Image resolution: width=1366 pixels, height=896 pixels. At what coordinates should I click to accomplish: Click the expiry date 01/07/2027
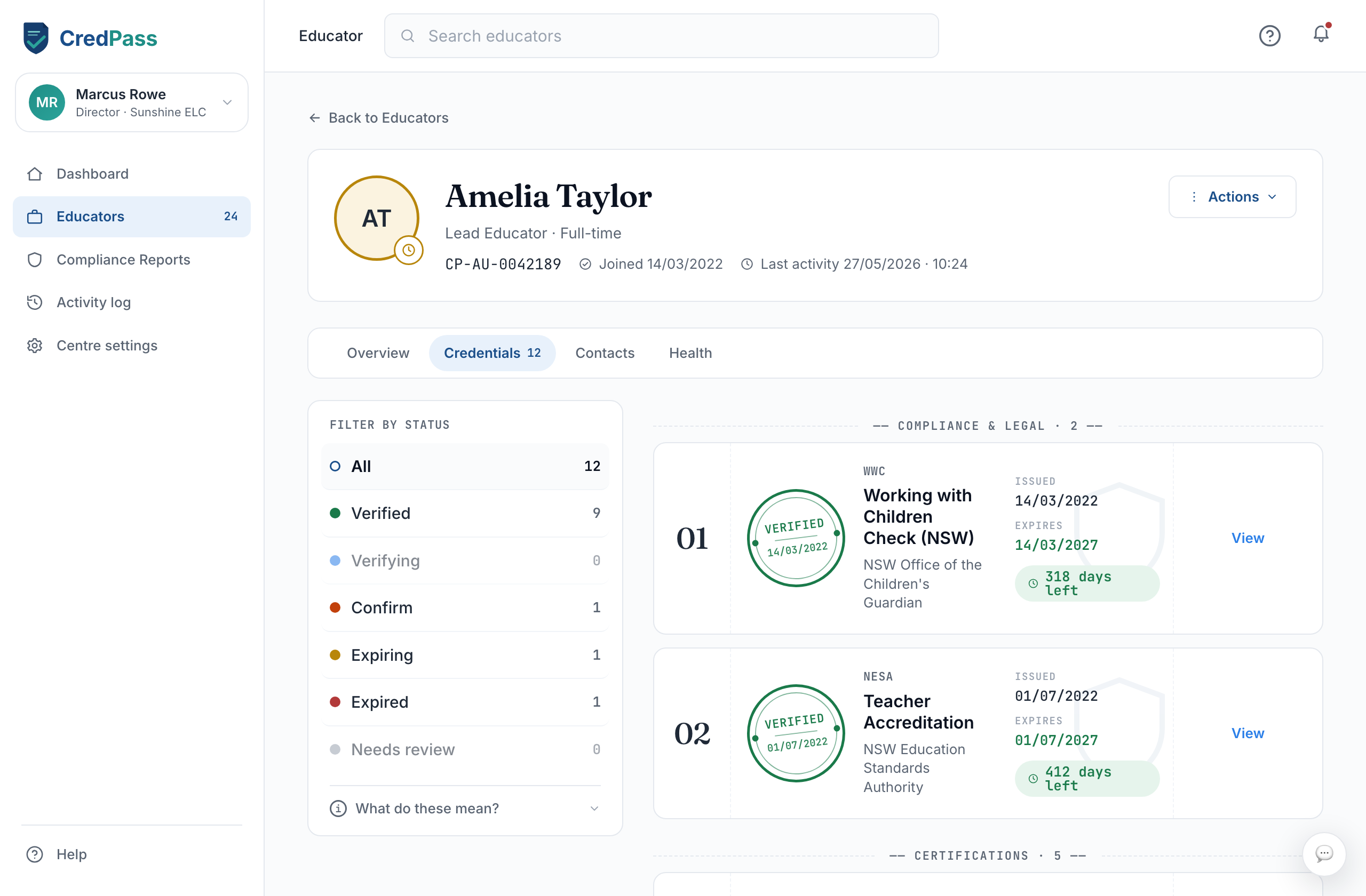pos(1056,740)
